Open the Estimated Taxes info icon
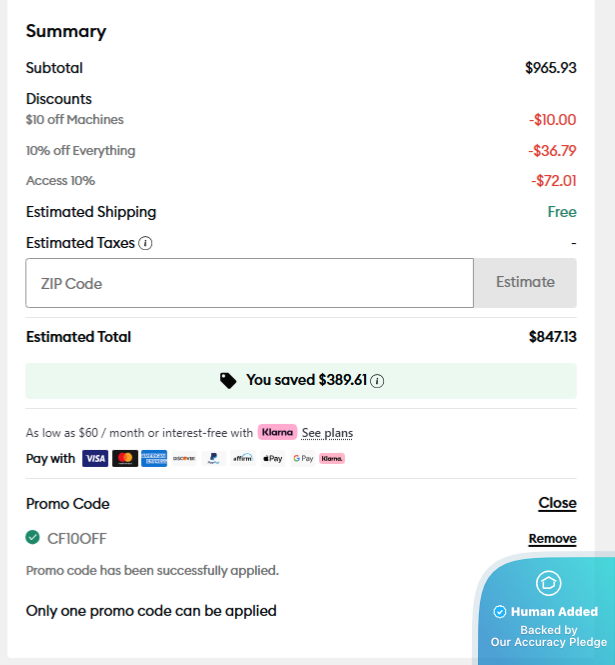 146,243
